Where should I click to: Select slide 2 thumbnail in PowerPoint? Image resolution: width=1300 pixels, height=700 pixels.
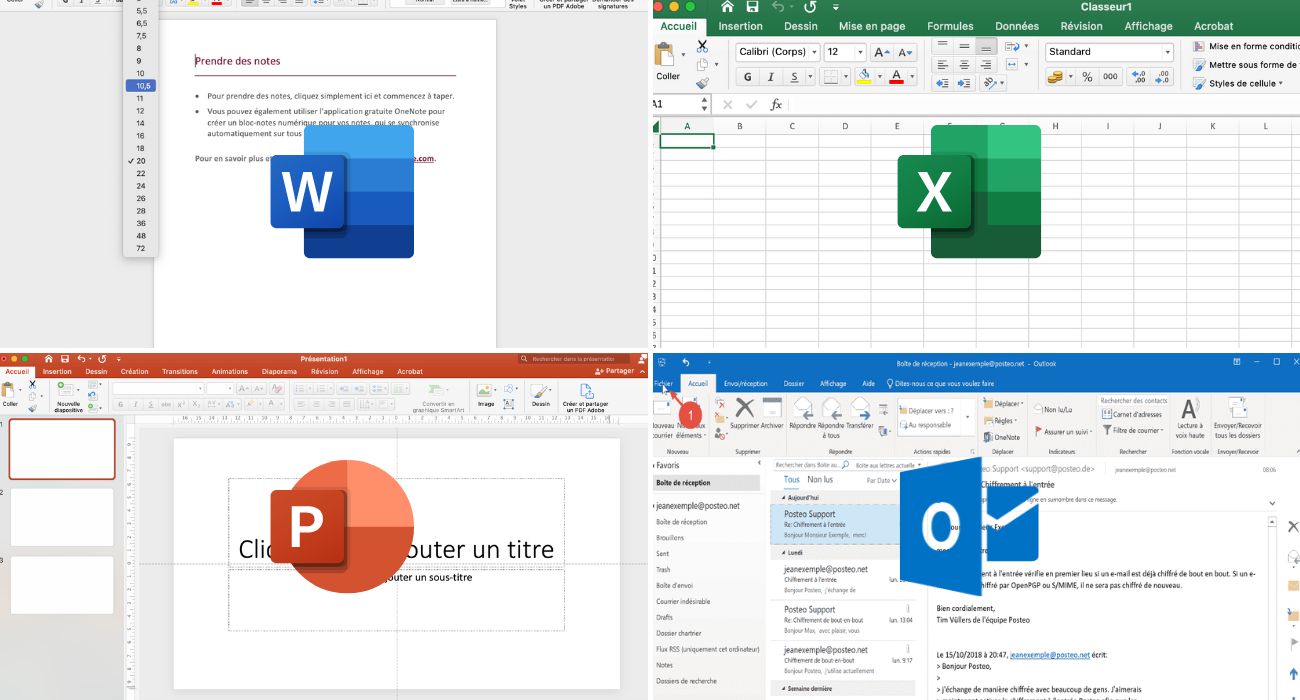(62, 516)
